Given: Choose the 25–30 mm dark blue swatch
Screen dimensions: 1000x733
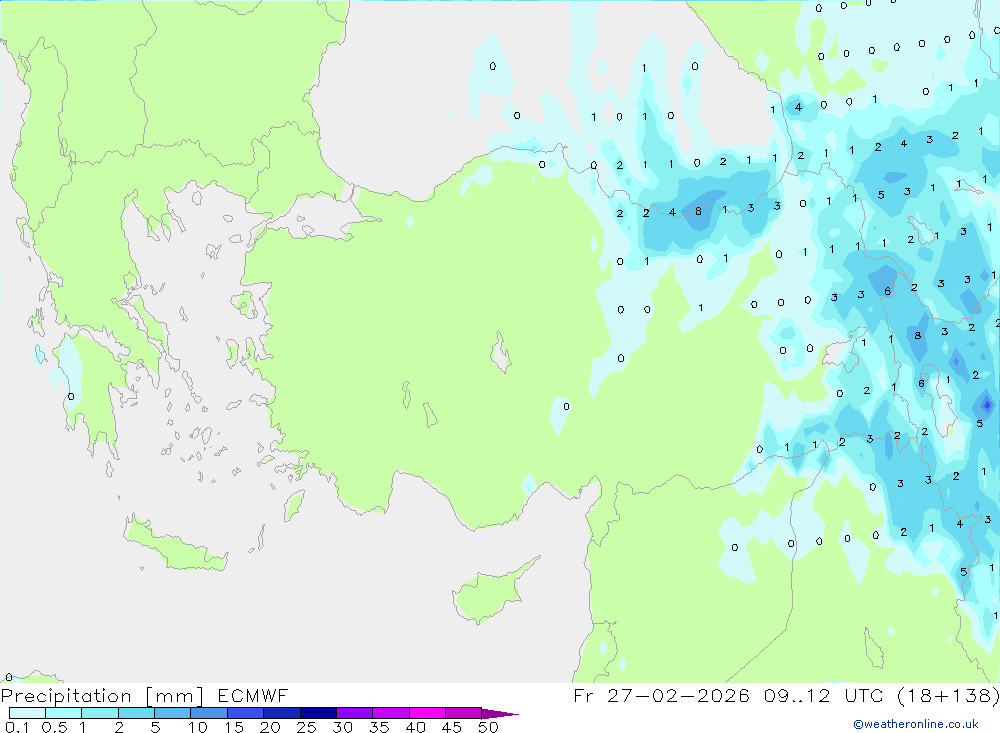Looking at the screenshot, I should tap(318, 713).
